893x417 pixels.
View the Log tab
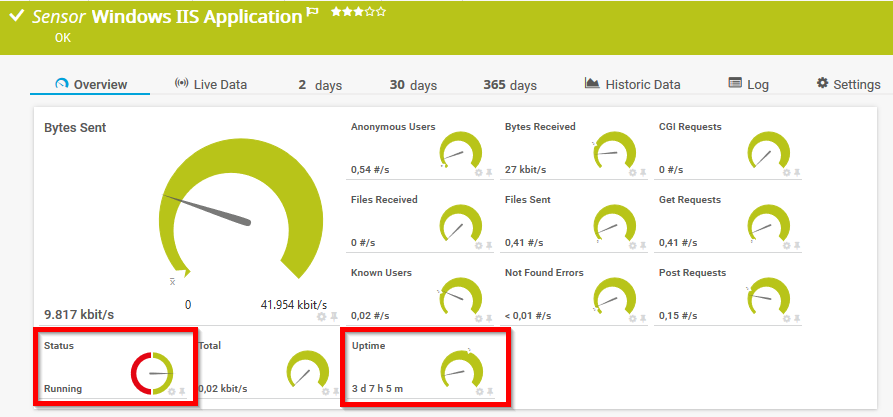click(748, 85)
